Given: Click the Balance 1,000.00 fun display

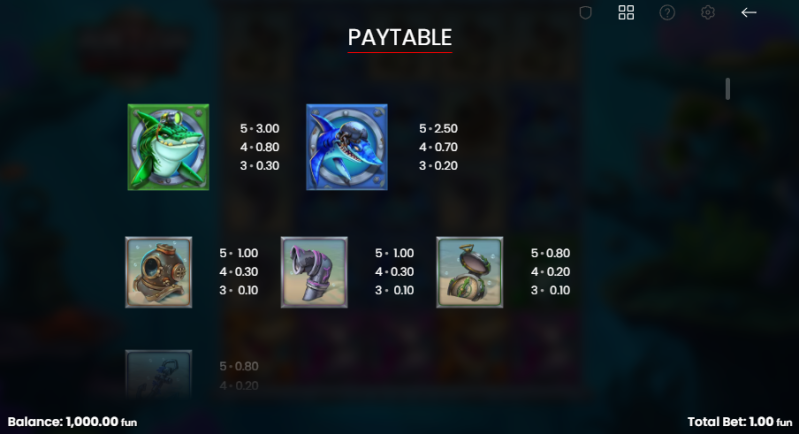Looking at the screenshot, I should click(x=72, y=422).
